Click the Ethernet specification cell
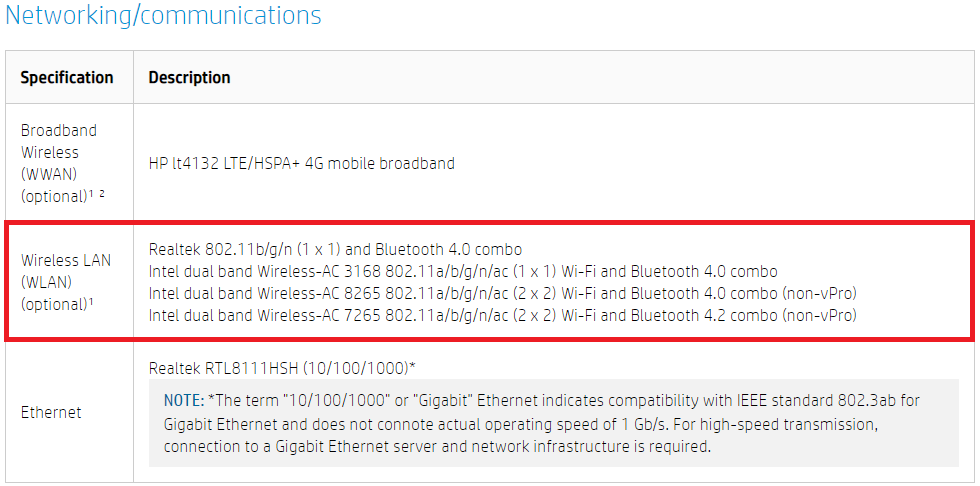Screen dimensions: 980x486 click(51, 412)
